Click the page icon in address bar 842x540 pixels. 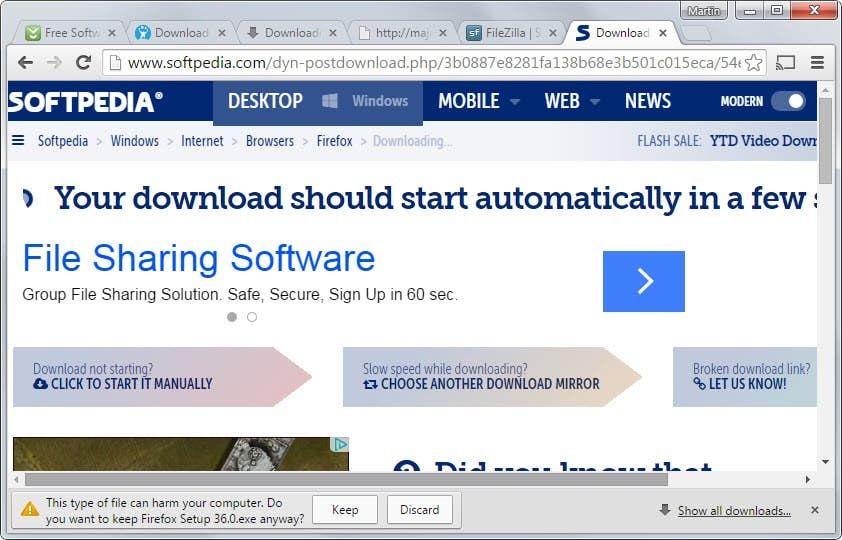115,63
